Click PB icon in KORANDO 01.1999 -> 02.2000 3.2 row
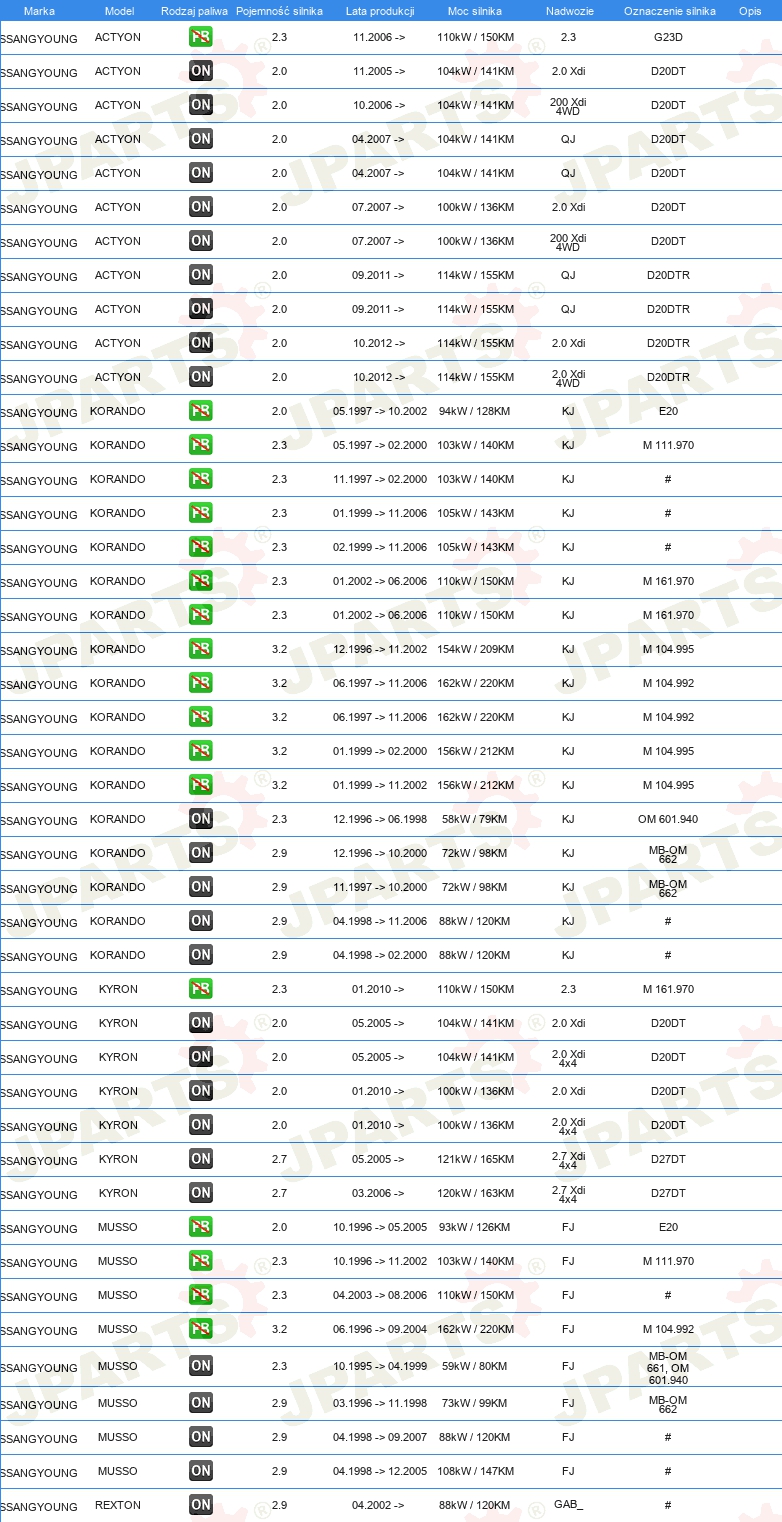 tap(201, 751)
